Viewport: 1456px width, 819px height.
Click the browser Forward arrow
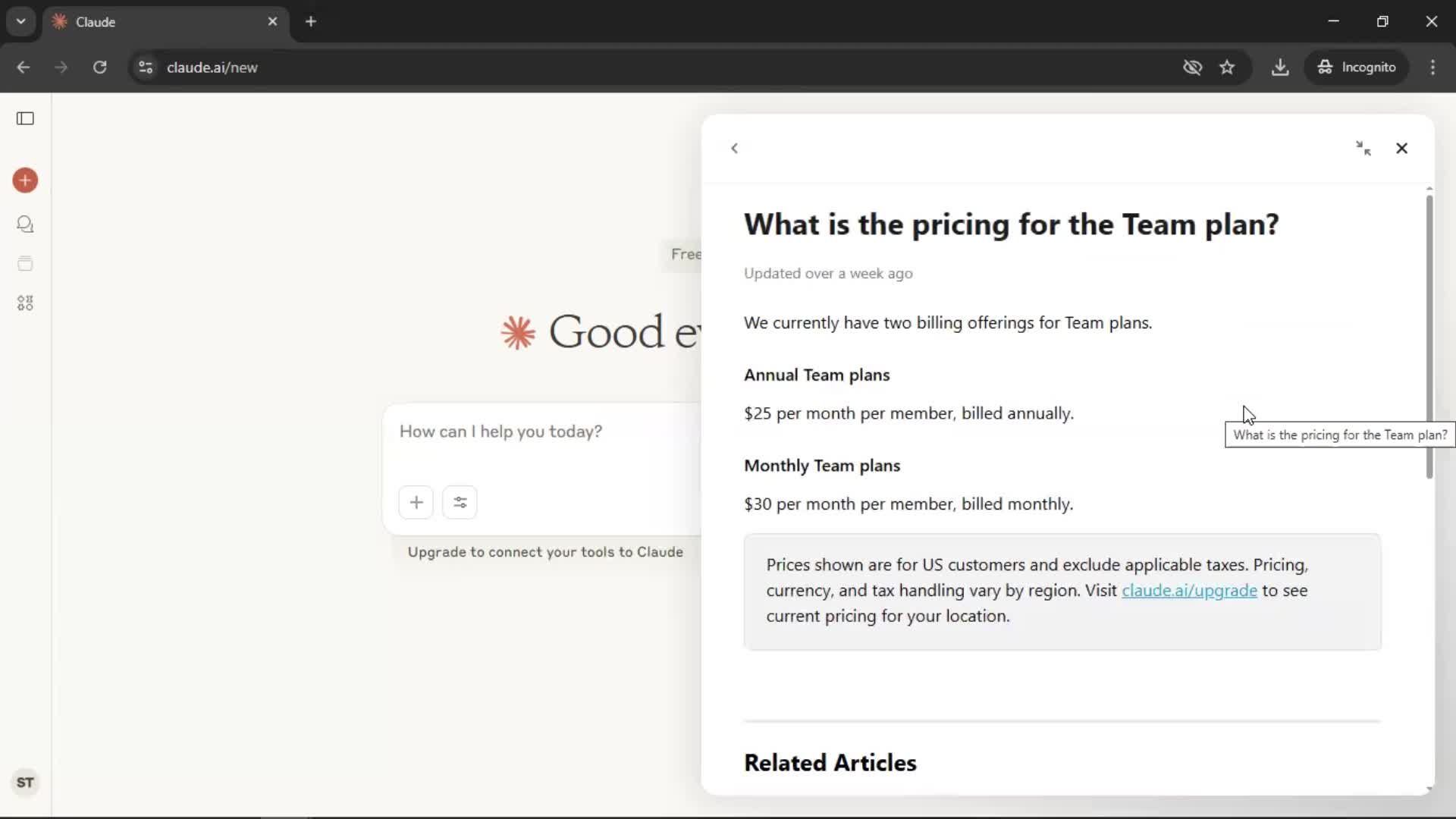click(x=61, y=67)
